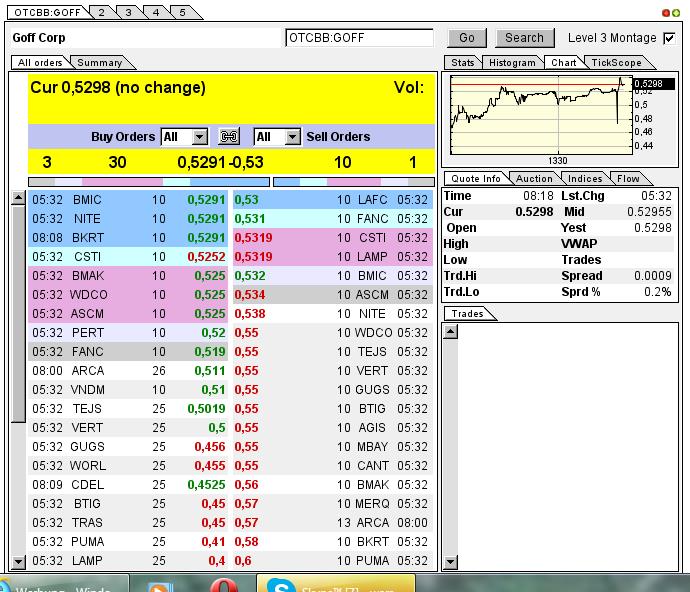Open the Histogram tab
This screenshot has width=690, height=592.
(512, 63)
